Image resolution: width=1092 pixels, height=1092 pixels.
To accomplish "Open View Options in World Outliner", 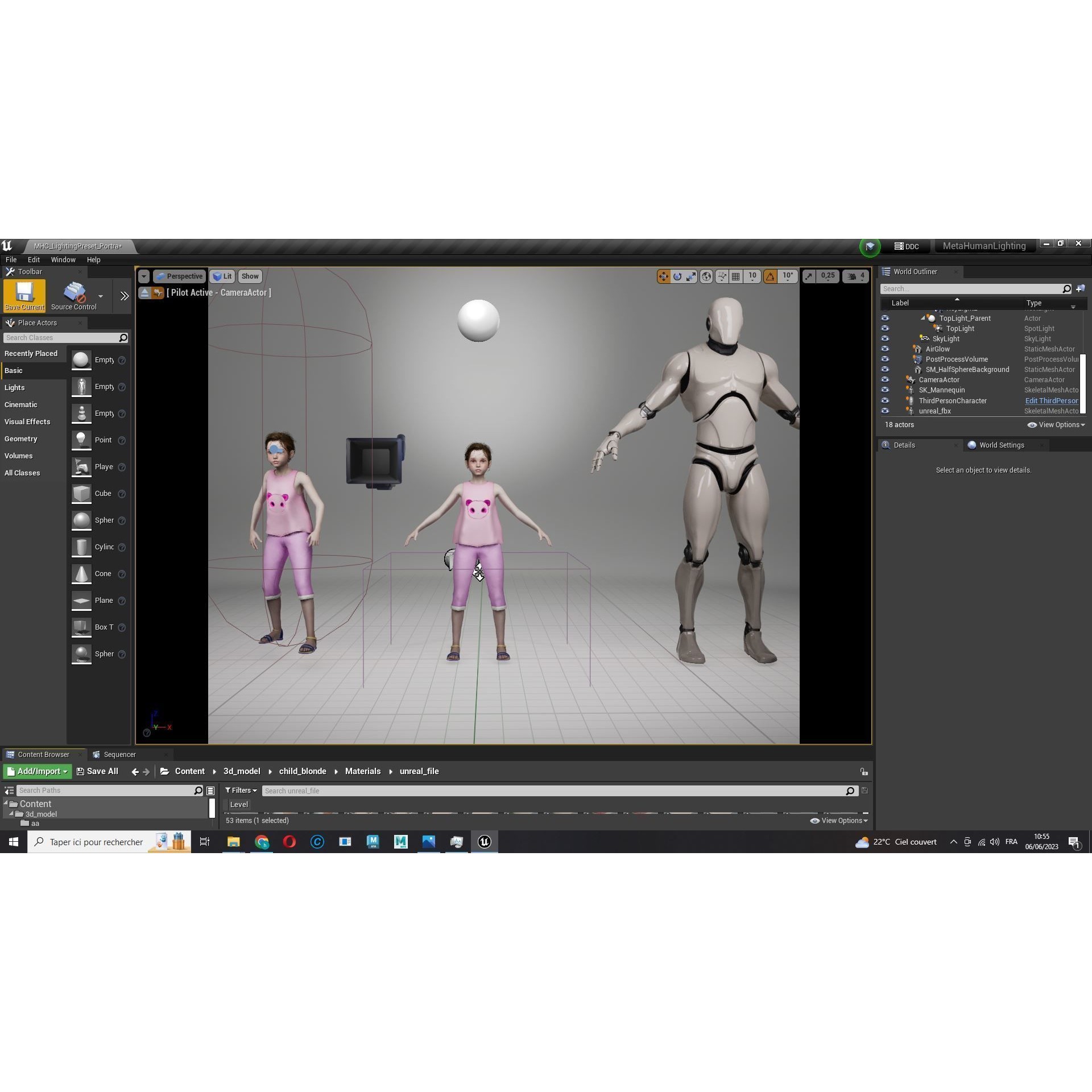I will pyautogui.click(x=1056, y=425).
